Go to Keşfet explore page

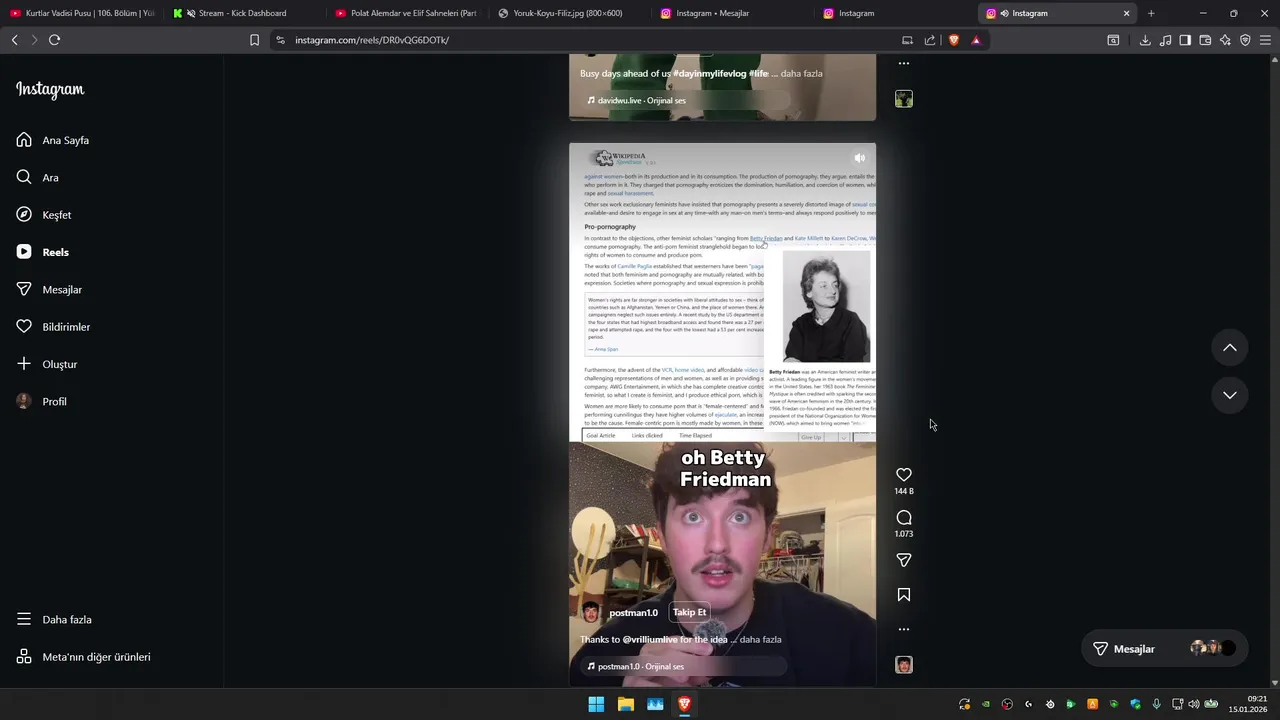(43, 215)
